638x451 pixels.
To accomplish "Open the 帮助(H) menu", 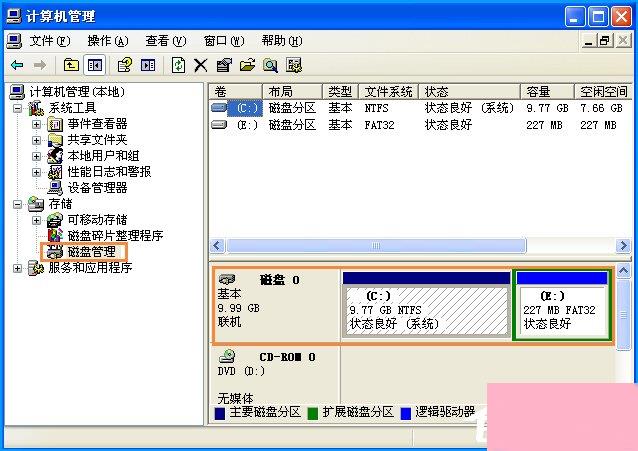I will (282, 41).
